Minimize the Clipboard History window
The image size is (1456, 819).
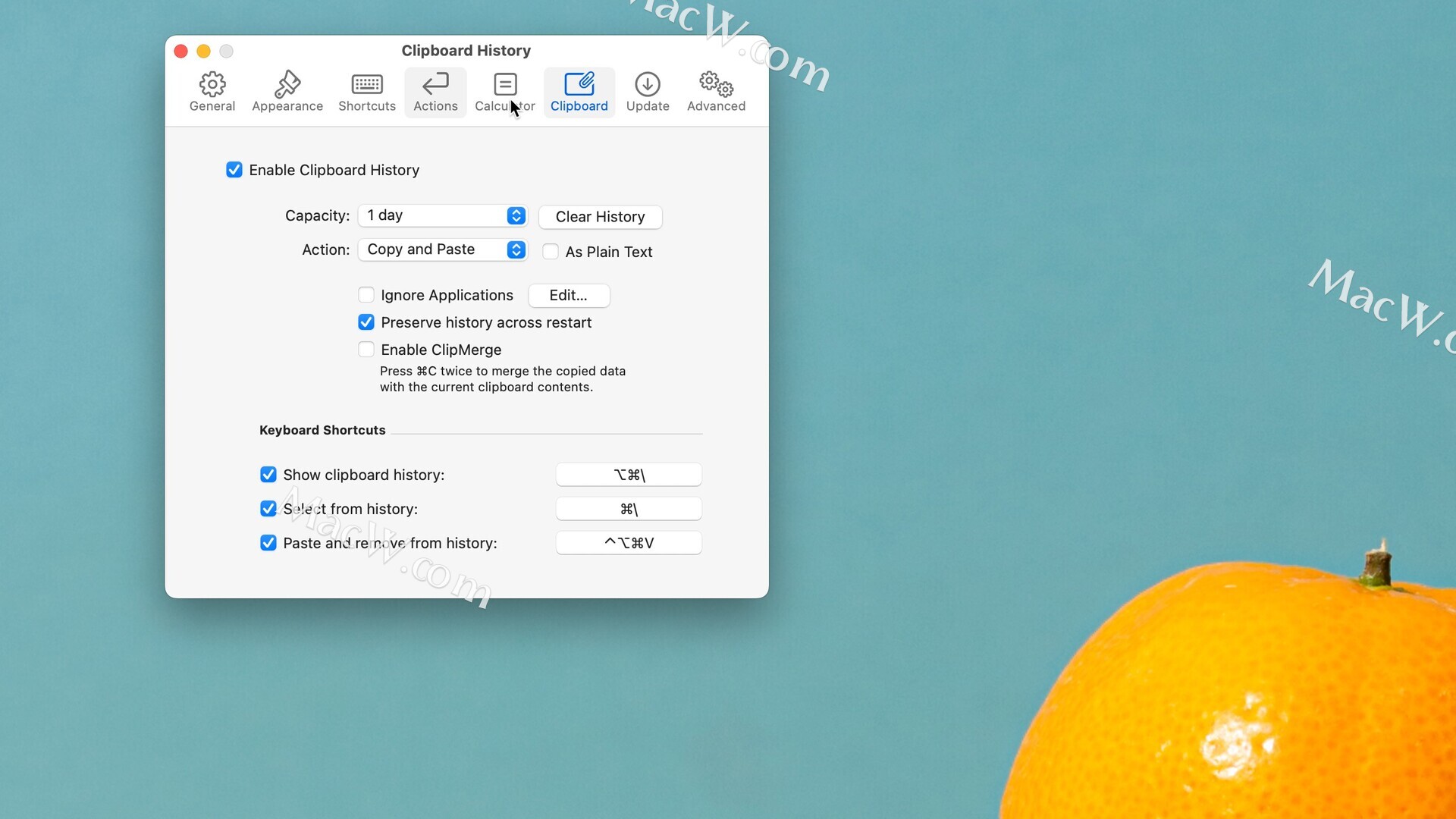point(203,51)
